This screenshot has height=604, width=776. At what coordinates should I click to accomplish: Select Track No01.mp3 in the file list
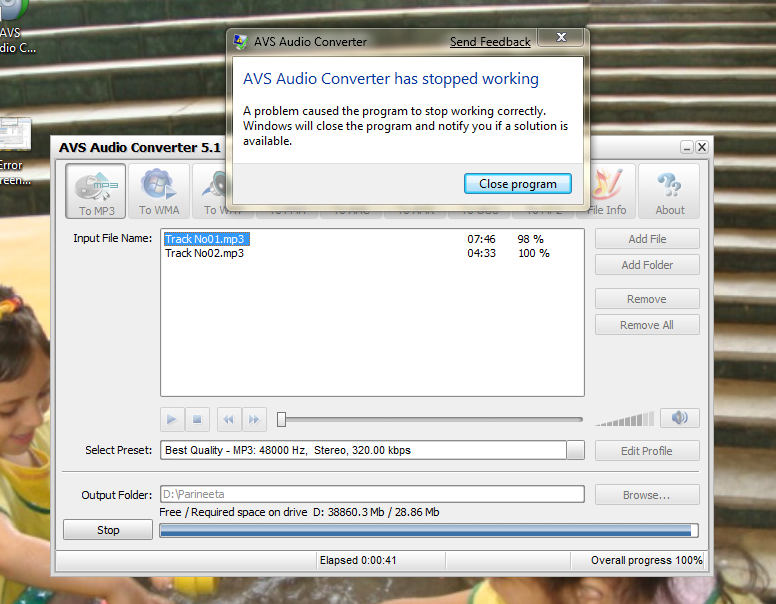click(x=205, y=239)
